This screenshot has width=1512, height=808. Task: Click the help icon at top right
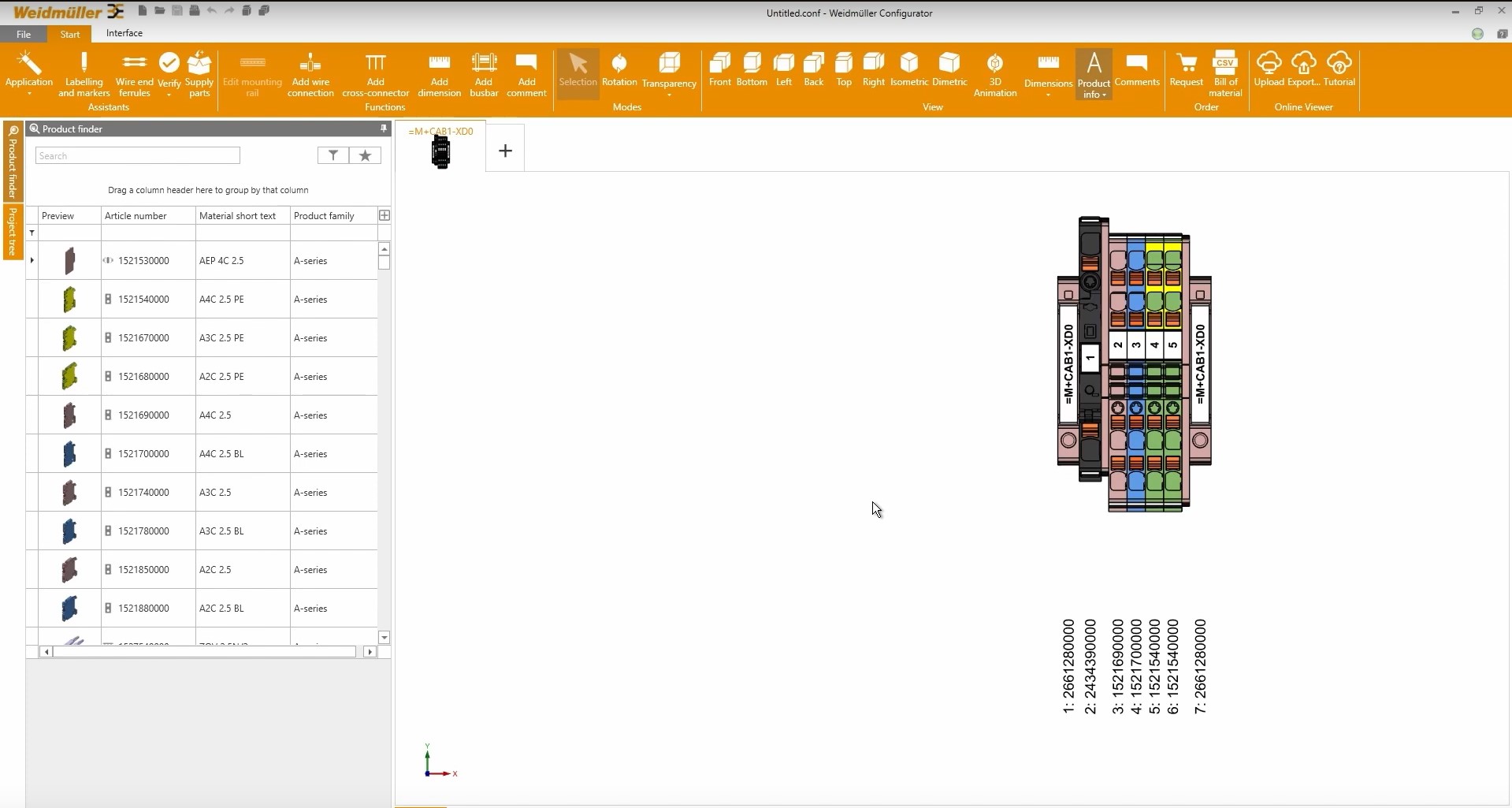coord(1502,34)
